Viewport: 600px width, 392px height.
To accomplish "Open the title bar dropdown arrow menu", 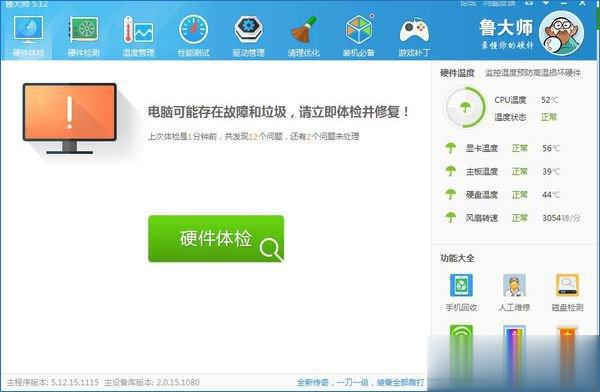I will tap(546, 3).
